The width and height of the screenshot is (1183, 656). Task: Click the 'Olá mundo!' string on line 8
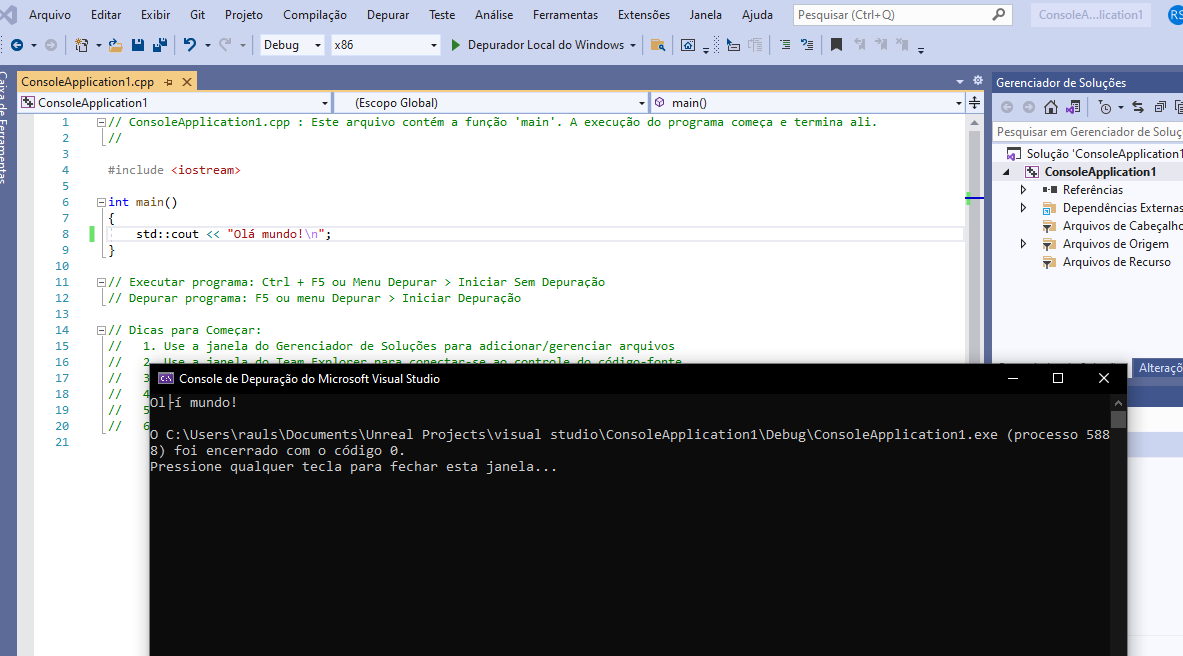point(278,234)
